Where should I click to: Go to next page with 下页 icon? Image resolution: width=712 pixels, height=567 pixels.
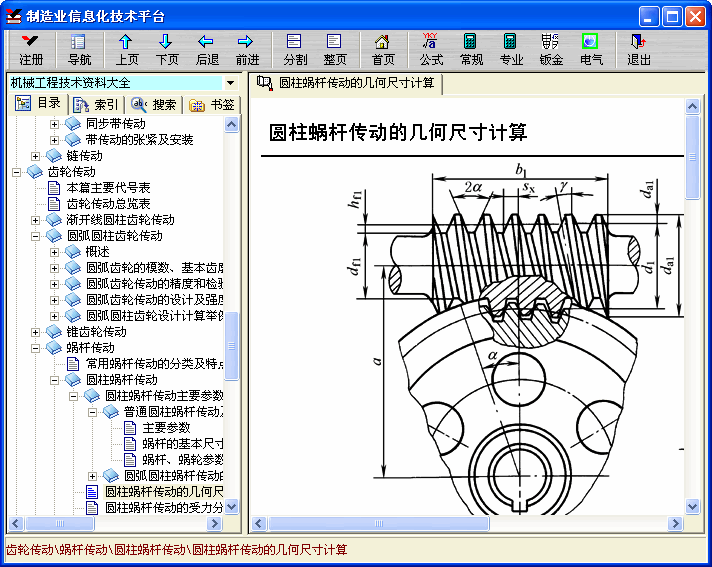(167, 49)
